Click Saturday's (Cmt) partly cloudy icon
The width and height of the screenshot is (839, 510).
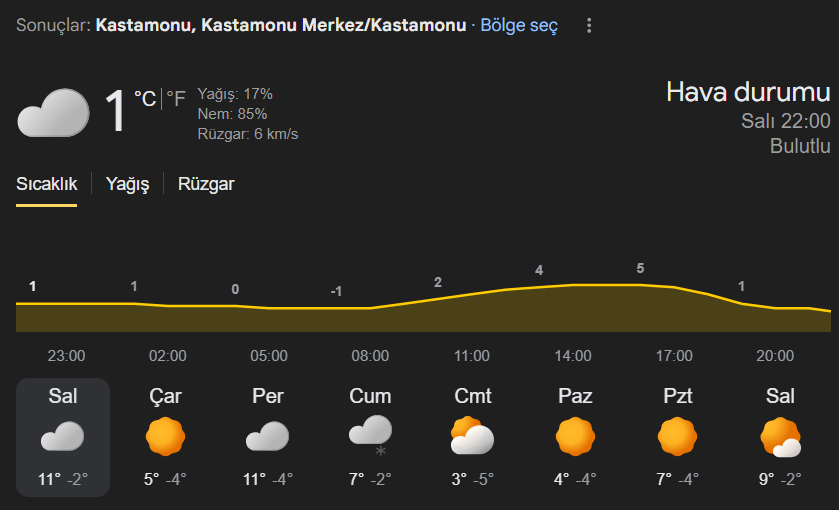point(472,437)
